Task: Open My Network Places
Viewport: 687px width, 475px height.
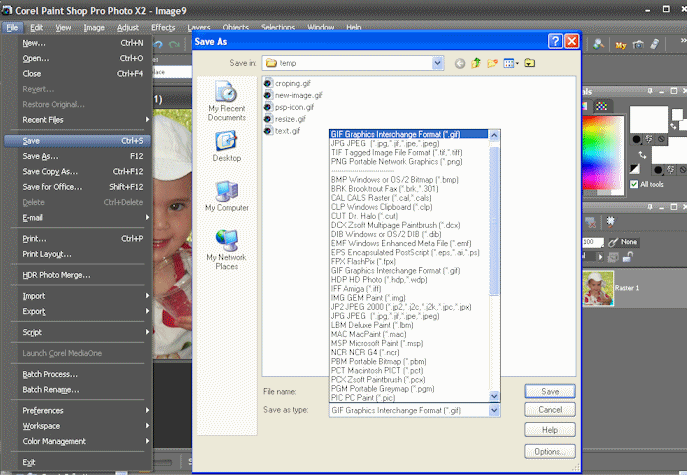Action: tap(227, 250)
